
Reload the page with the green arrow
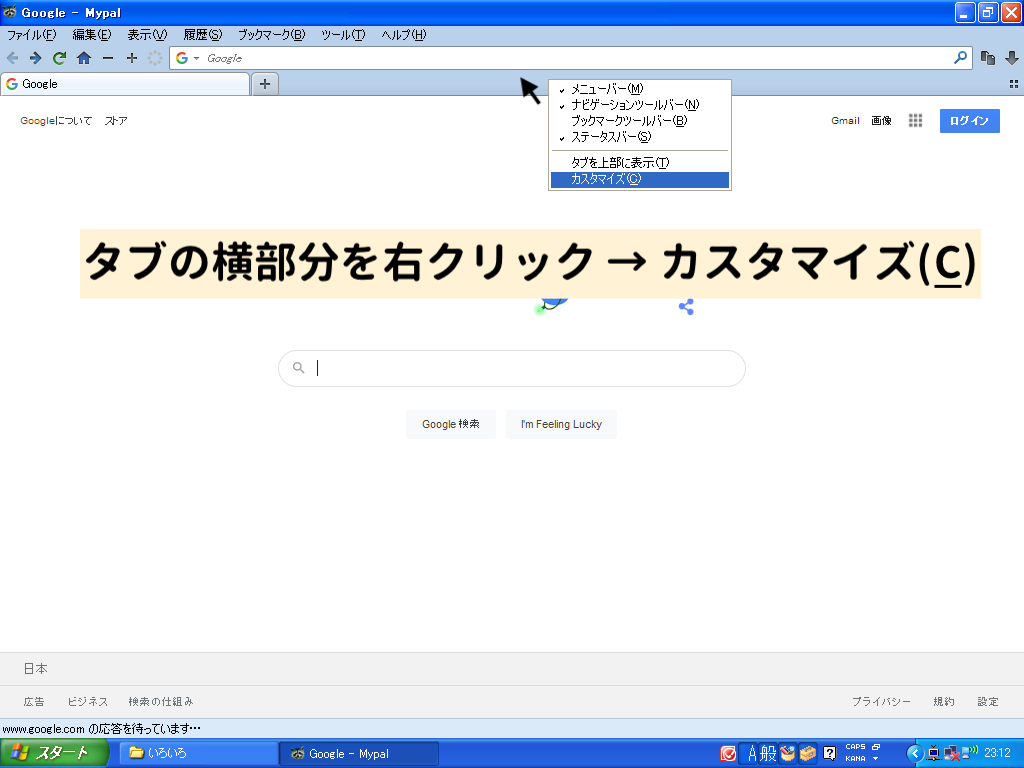tap(59, 58)
